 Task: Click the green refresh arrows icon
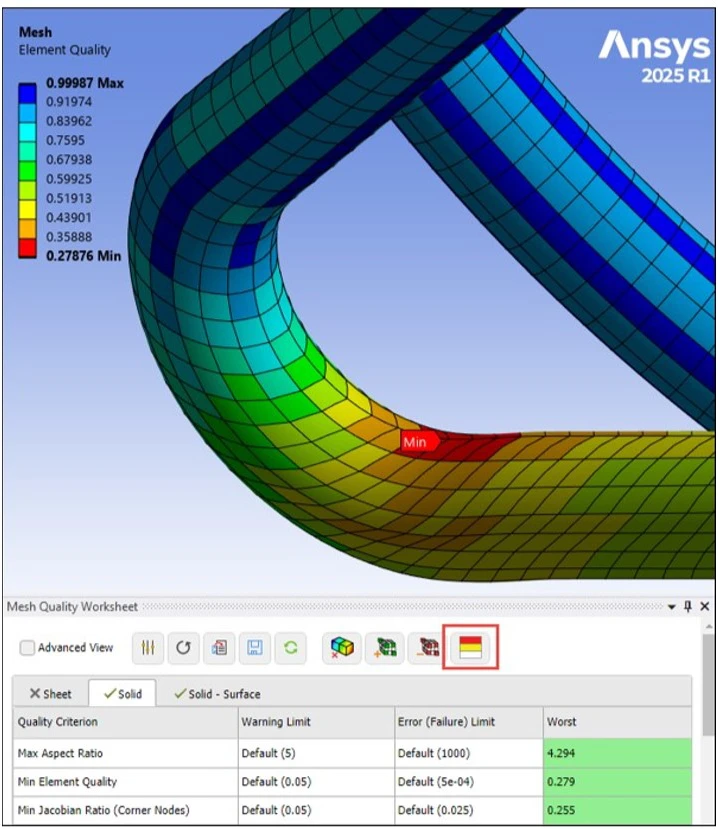coord(290,648)
